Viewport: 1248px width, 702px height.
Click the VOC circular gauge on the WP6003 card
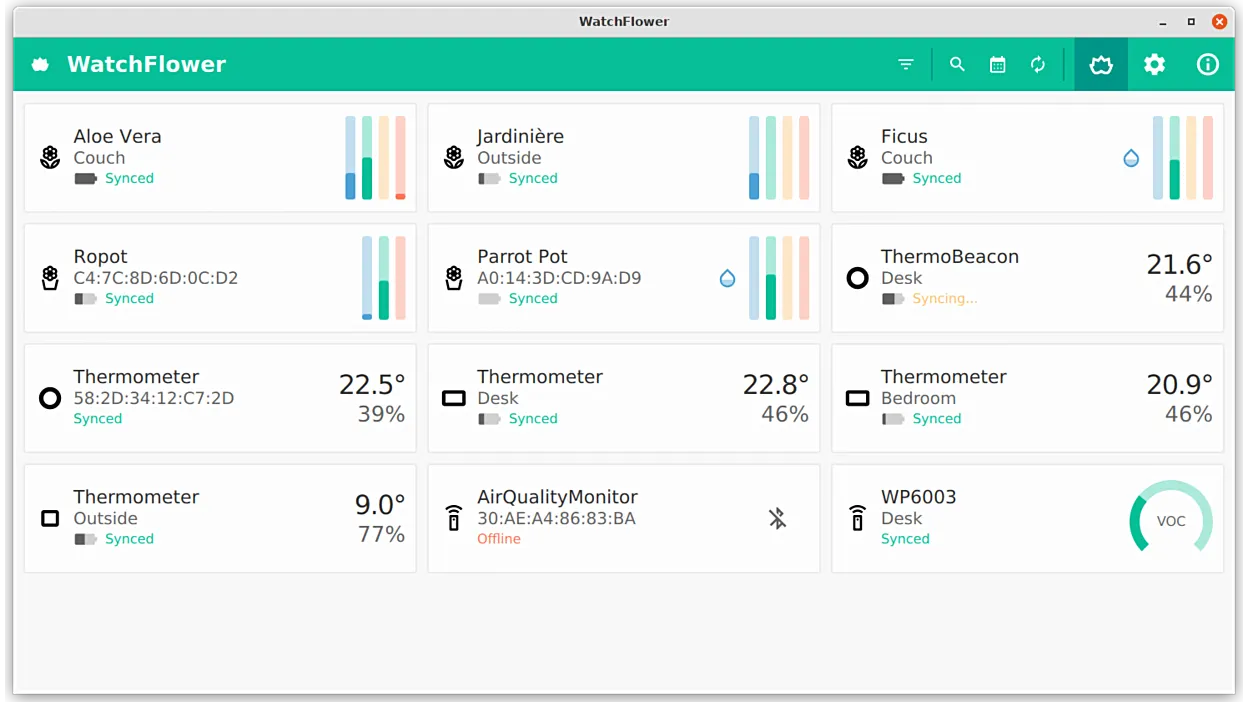[x=1171, y=516]
